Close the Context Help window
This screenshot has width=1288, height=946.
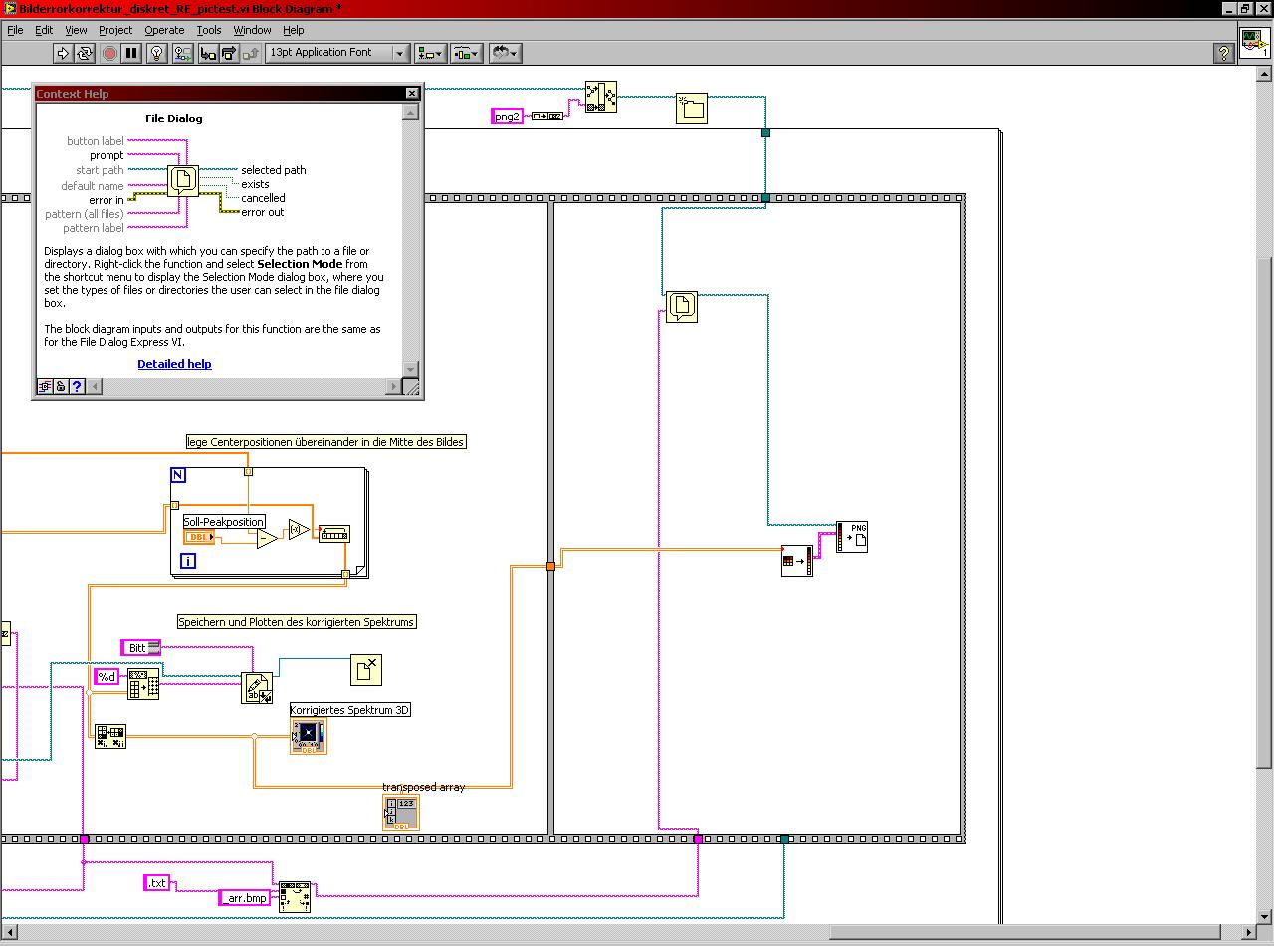412,93
